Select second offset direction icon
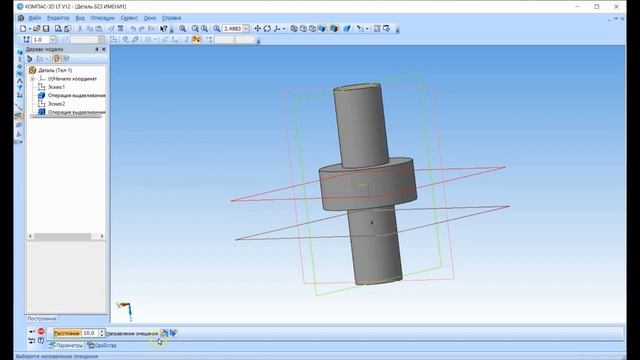This screenshot has height=360, width=640. point(173,333)
